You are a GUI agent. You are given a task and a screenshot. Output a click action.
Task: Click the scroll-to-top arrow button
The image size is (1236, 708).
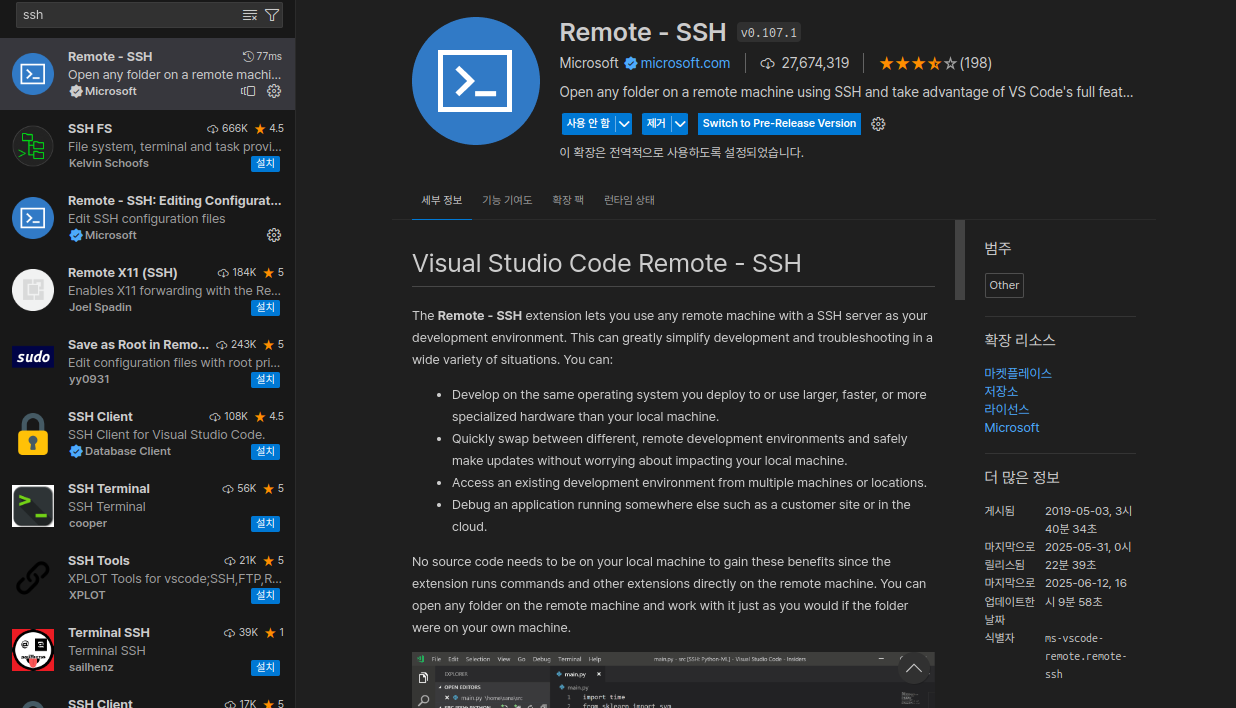pos(913,669)
